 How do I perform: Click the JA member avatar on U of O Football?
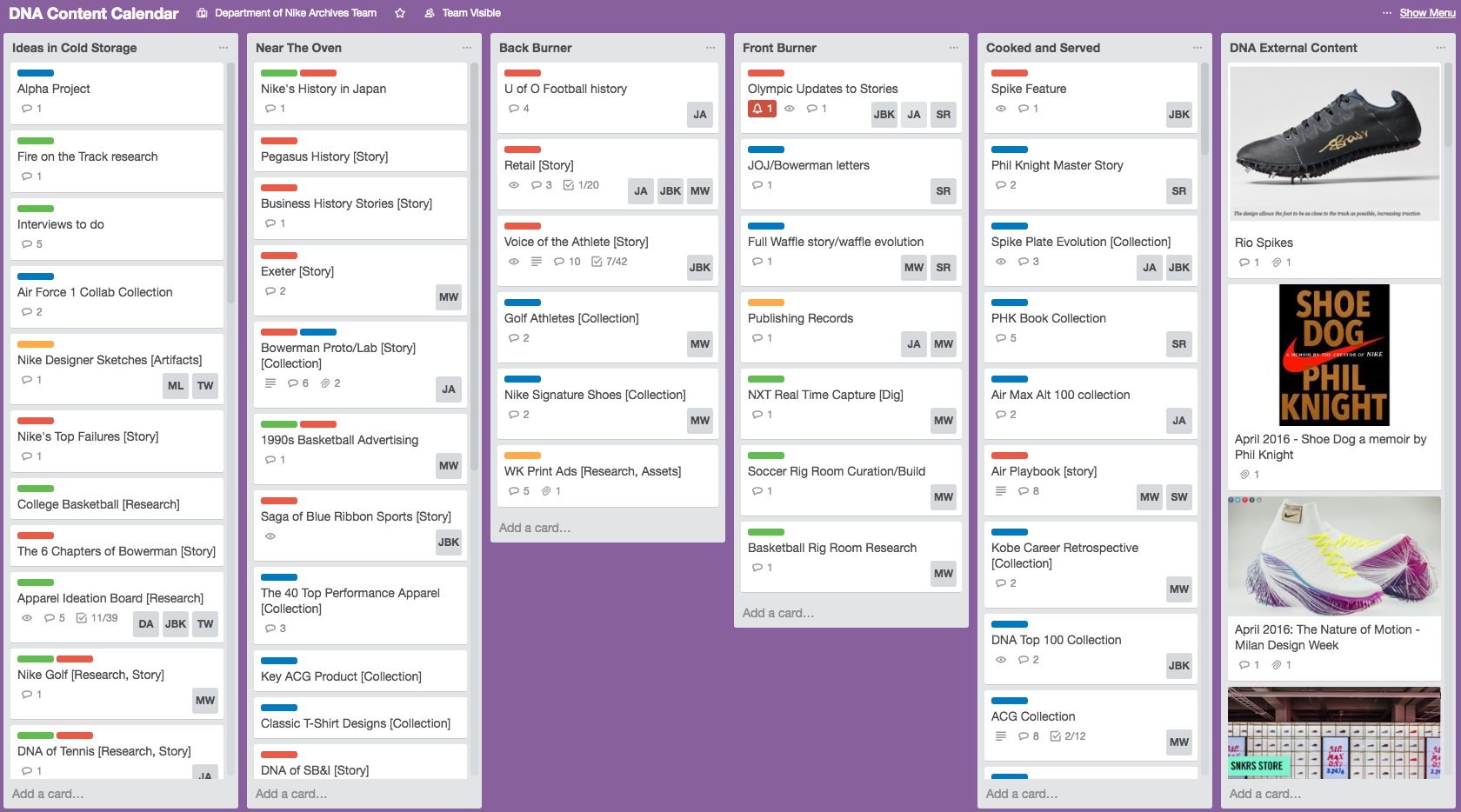(700, 115)
